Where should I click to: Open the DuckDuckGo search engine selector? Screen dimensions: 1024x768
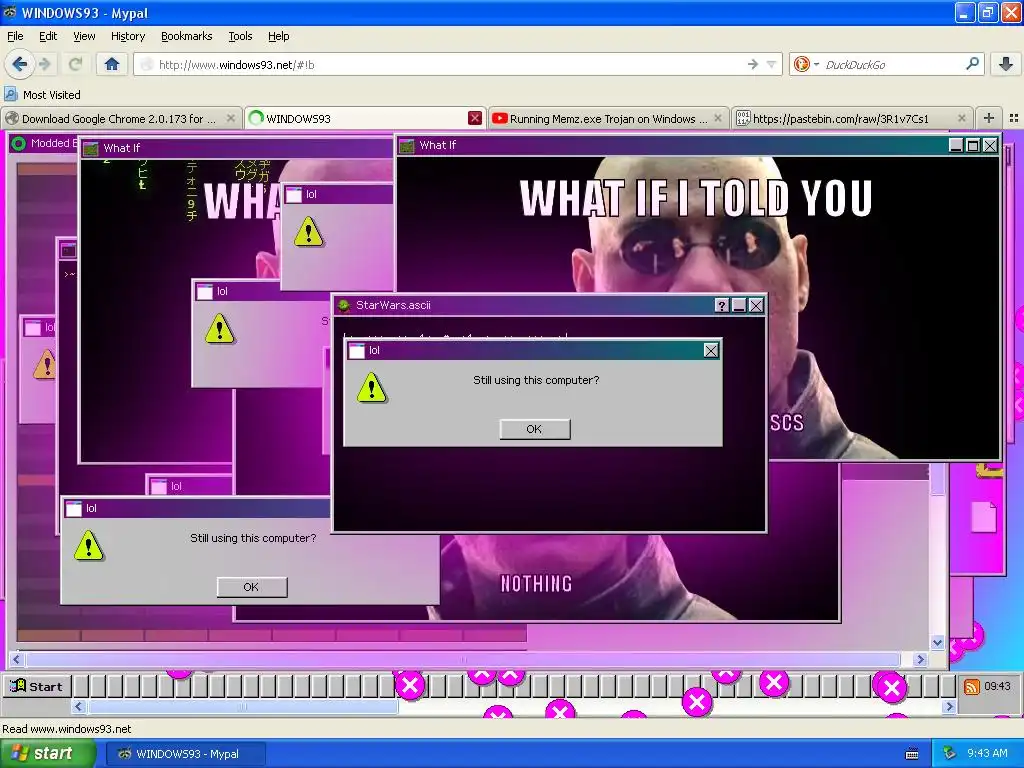pyautogui.click(x=807, y=64)
